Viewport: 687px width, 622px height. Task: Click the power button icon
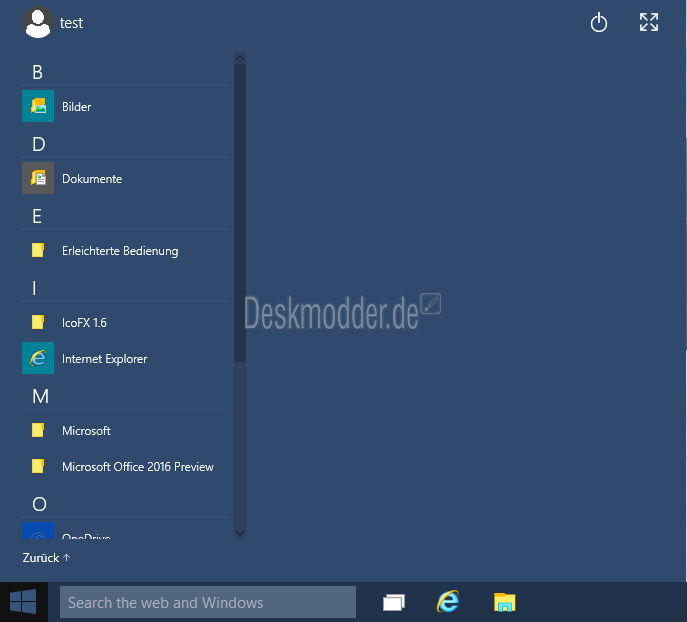point(598,23)
